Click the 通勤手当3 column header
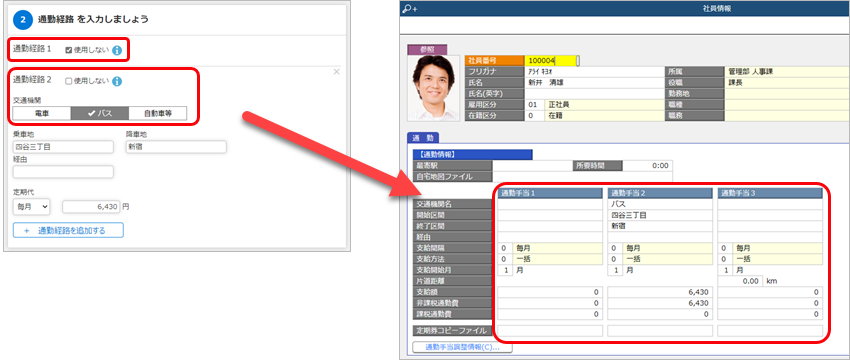This screenshot has height=360, width=850. (x=770, y=193)
